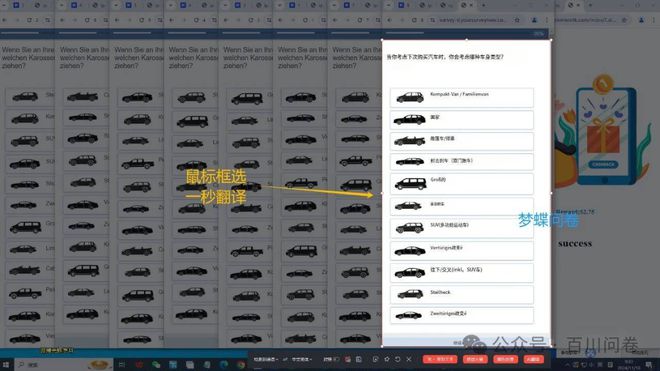The image size is (660, 371).
Task: Bookmark the survey page with the star icon
Action: point(517,20)
